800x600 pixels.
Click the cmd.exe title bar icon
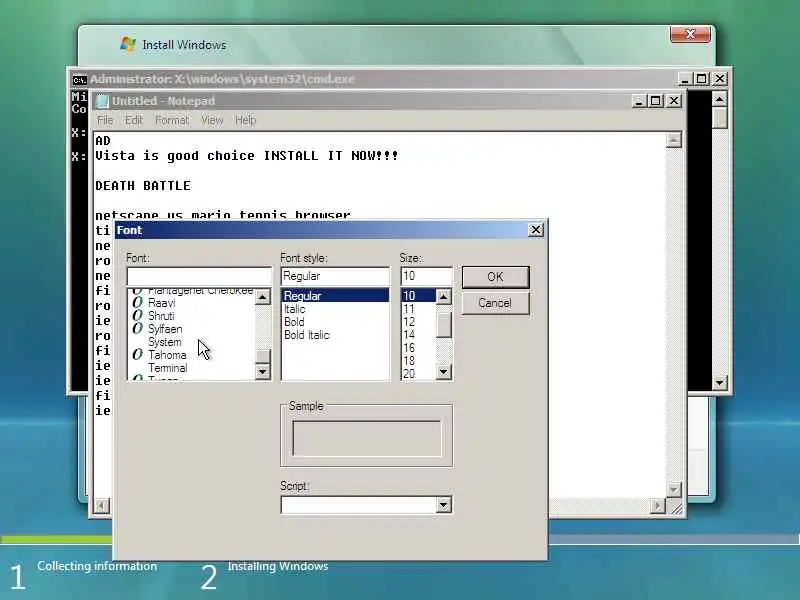pos(80,80)
